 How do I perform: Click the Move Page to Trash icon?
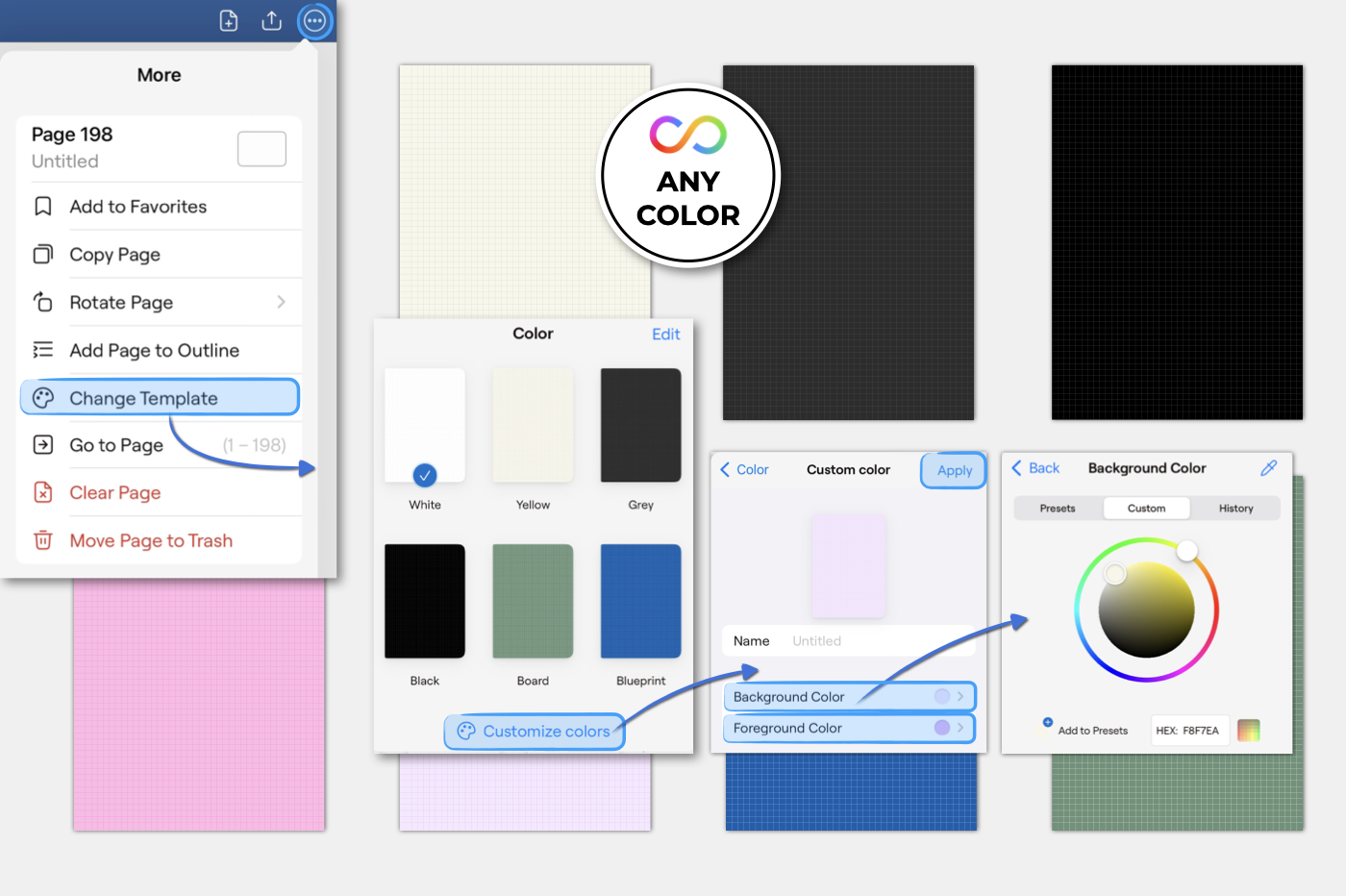pyautogui.click(x=43, y=541)
